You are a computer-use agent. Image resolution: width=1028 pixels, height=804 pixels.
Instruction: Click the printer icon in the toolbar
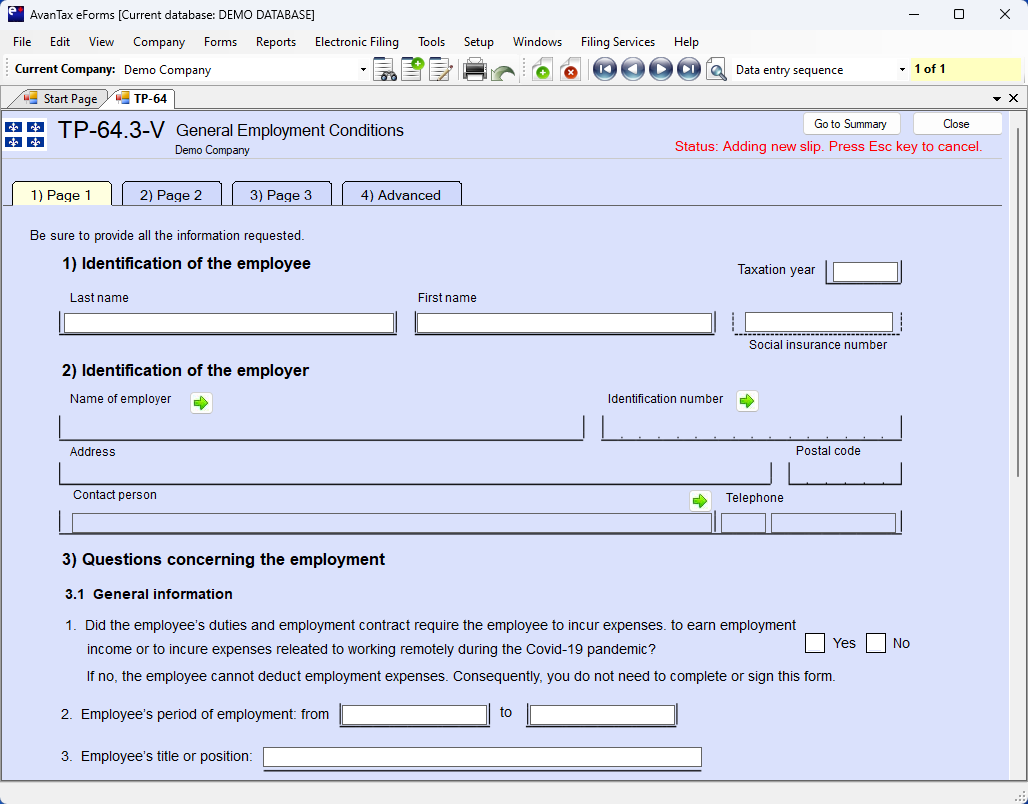click(474, 70)
